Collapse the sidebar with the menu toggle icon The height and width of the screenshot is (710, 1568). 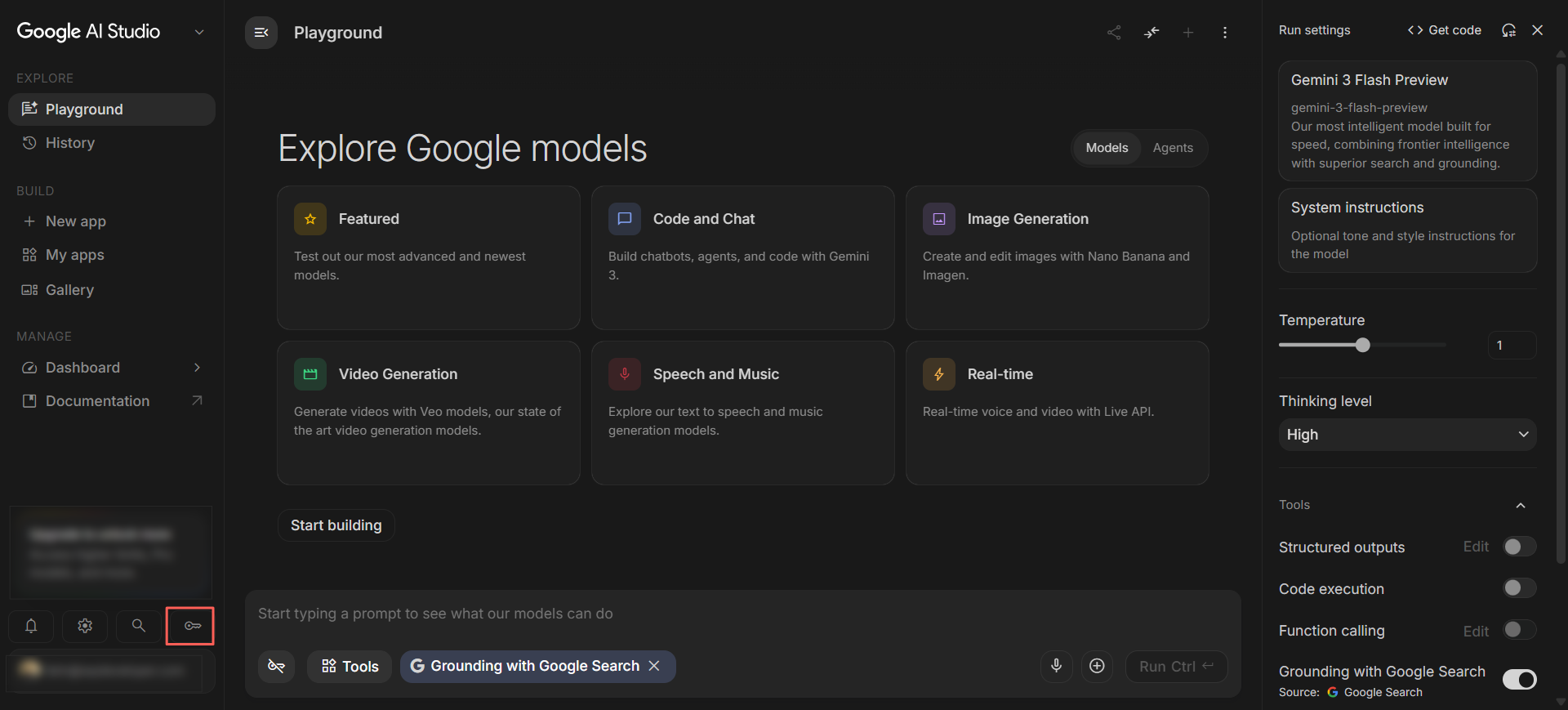(261, 33)
